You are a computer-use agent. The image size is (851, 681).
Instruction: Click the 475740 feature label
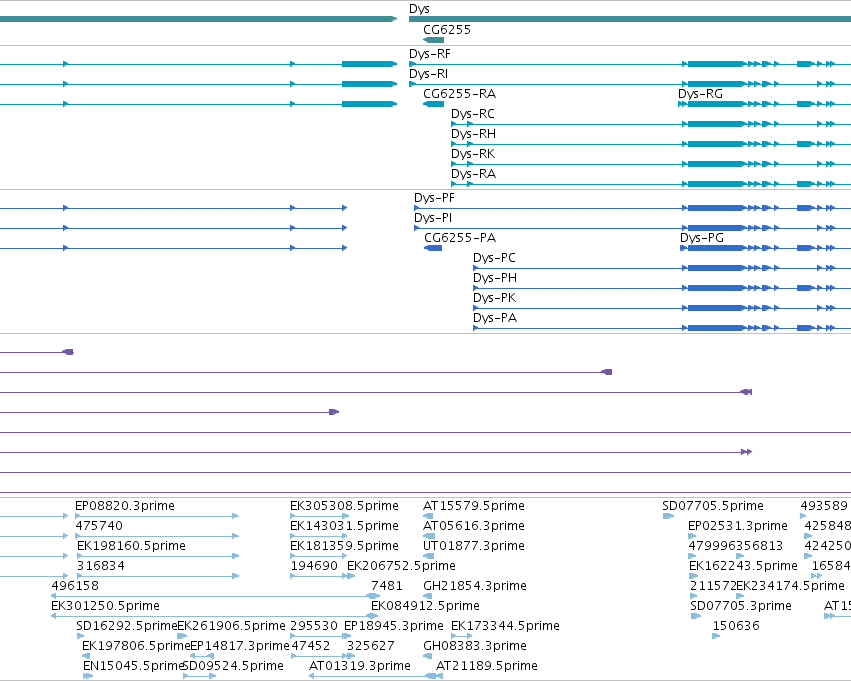click(x=99, y=526)
